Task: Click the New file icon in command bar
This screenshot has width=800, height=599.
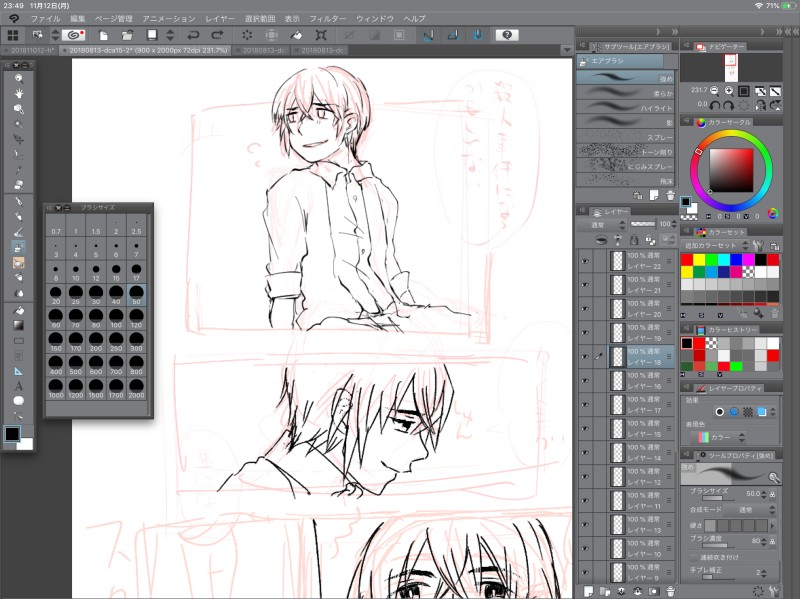Action: tap(103, 35)
